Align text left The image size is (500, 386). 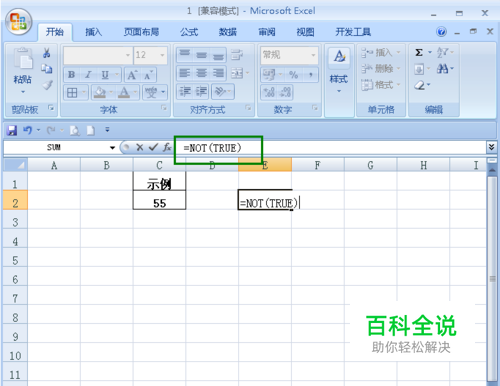point(184,73)
